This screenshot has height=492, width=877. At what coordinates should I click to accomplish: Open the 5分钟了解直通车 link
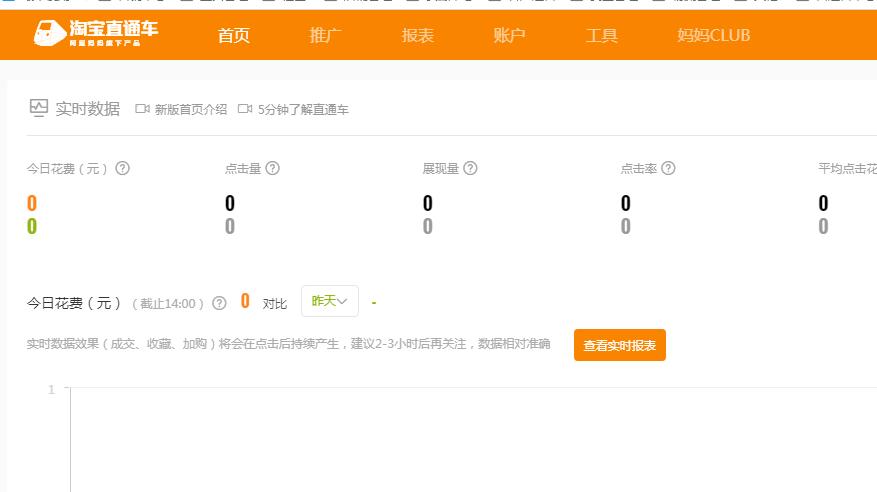pyautogui.click(x=303, y=110)
